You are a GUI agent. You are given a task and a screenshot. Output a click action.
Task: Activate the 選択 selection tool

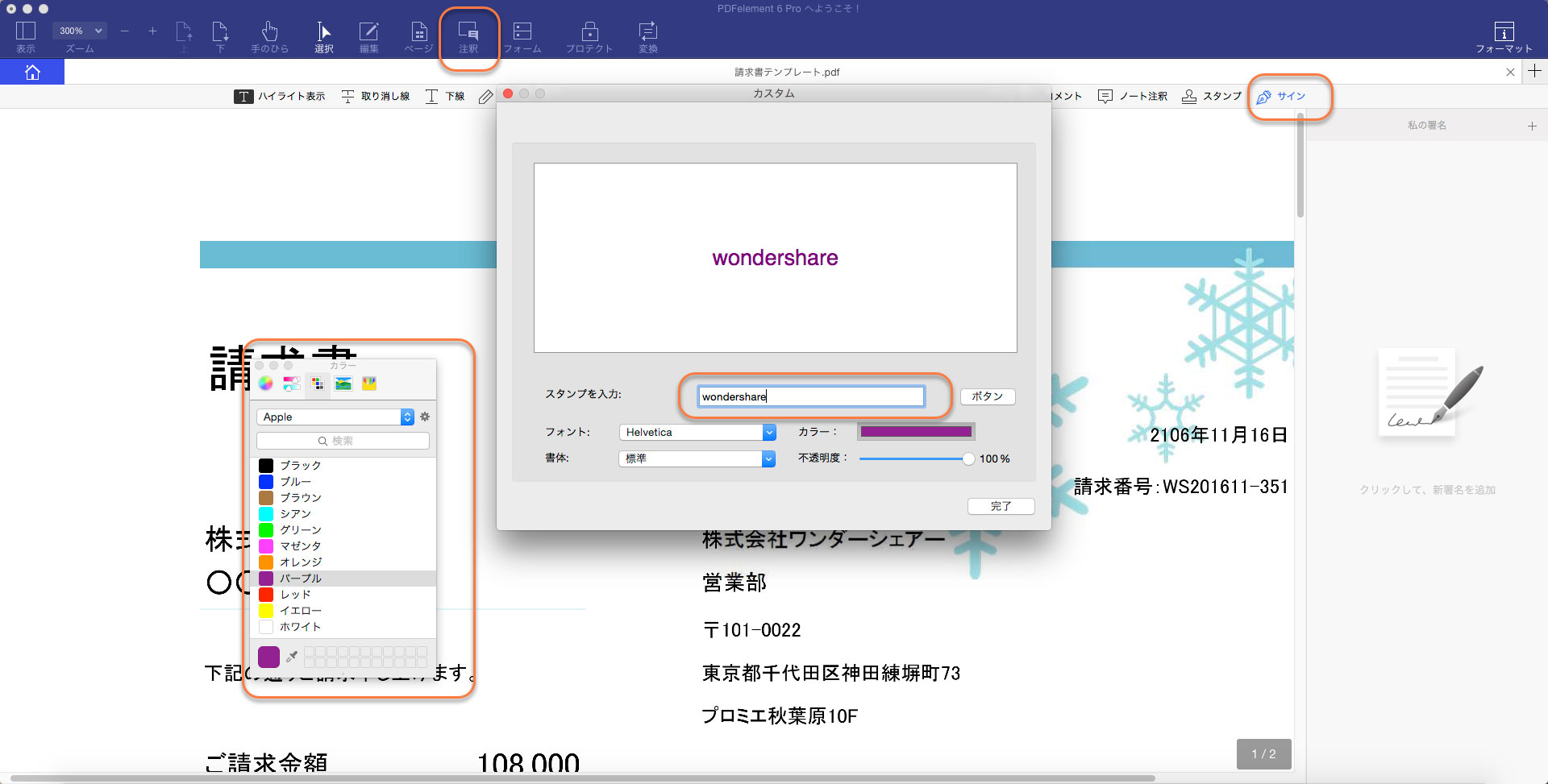click(323, 36)
